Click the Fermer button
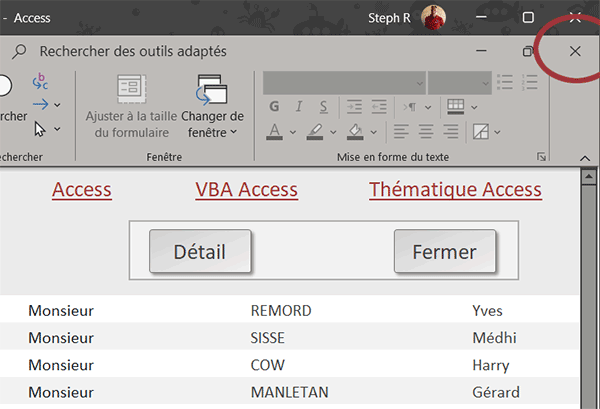The width and height of the screenshot is (600, 409). click(x=445, y=251)
